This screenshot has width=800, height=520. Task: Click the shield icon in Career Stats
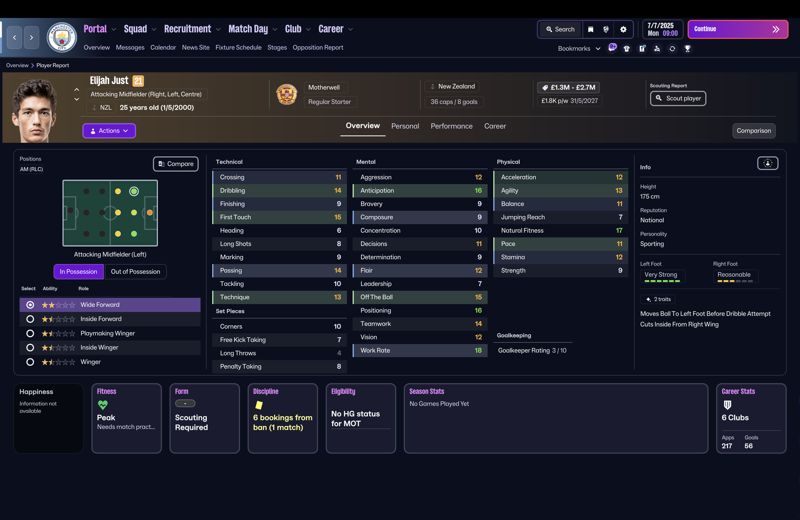pos(728,405)
